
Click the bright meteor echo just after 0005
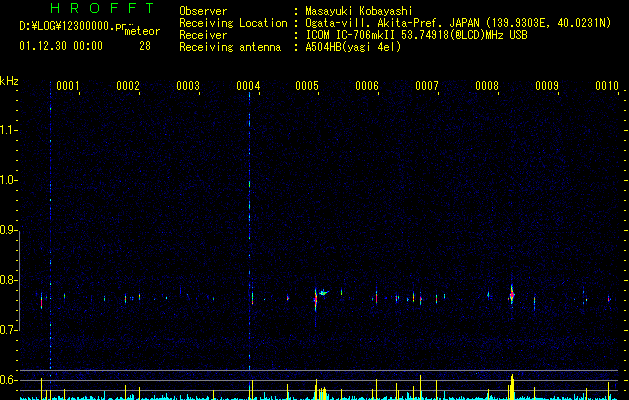[316, 299]
